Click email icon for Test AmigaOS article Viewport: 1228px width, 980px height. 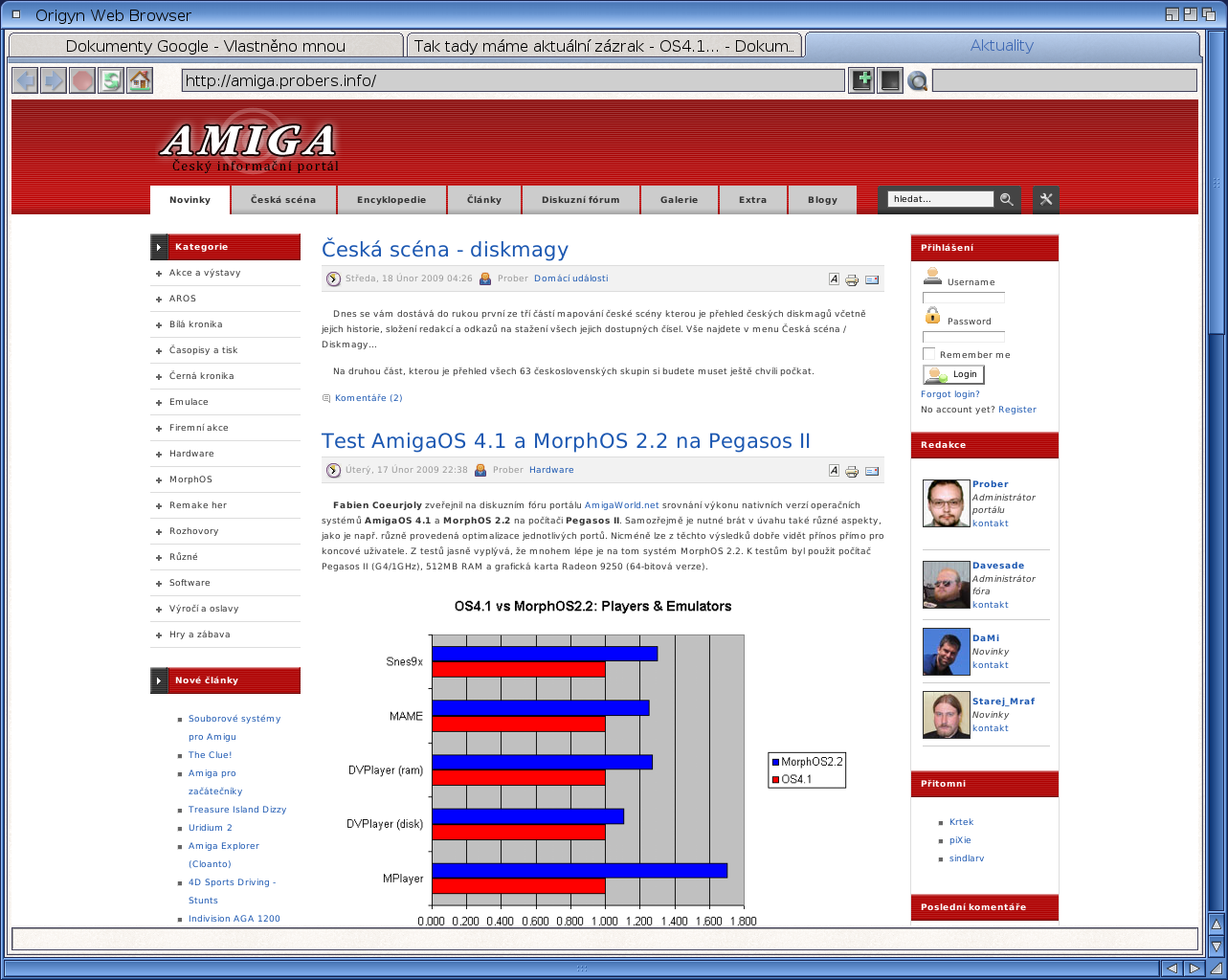[872, 471]
